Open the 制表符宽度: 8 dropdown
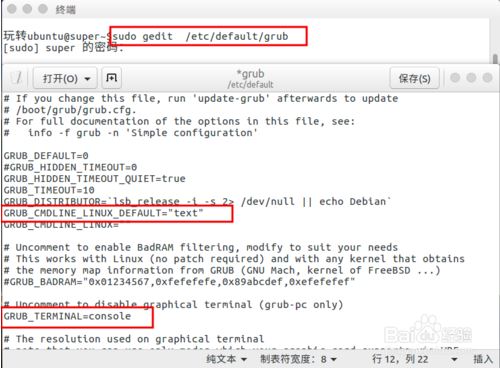 [299, 359]
